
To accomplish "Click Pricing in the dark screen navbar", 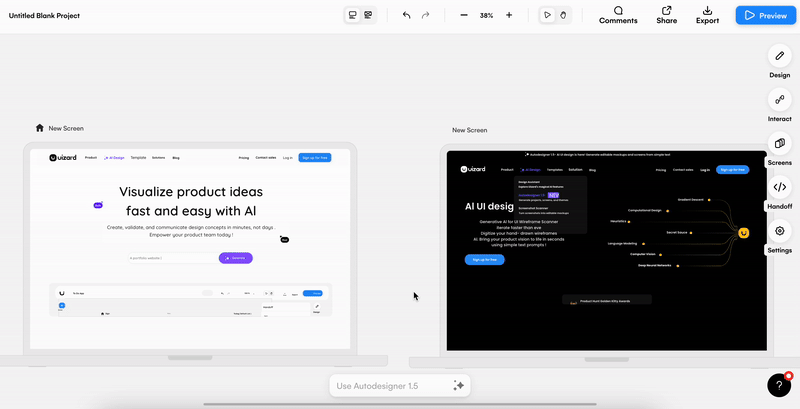I will (661, 170).
